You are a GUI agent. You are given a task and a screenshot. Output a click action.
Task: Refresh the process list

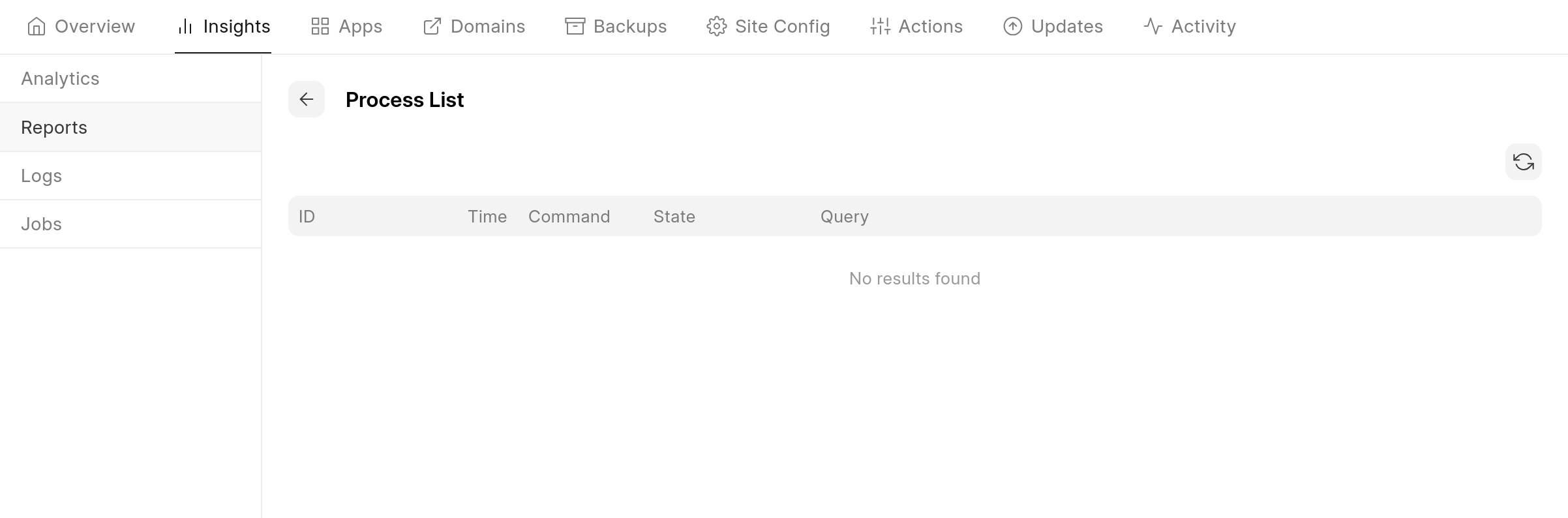1523,162
